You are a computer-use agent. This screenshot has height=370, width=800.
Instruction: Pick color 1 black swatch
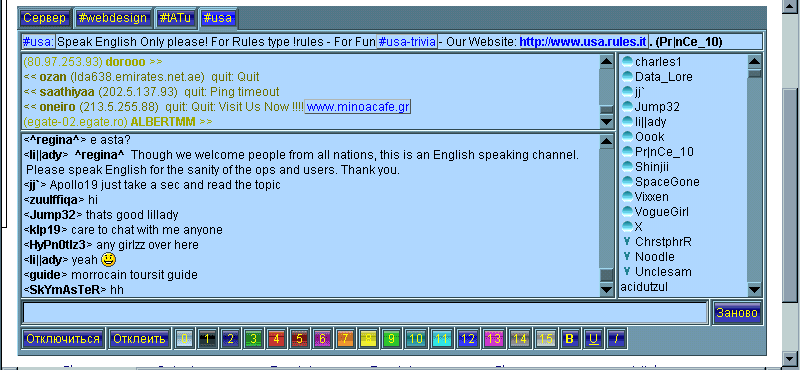tap(207, 339)
